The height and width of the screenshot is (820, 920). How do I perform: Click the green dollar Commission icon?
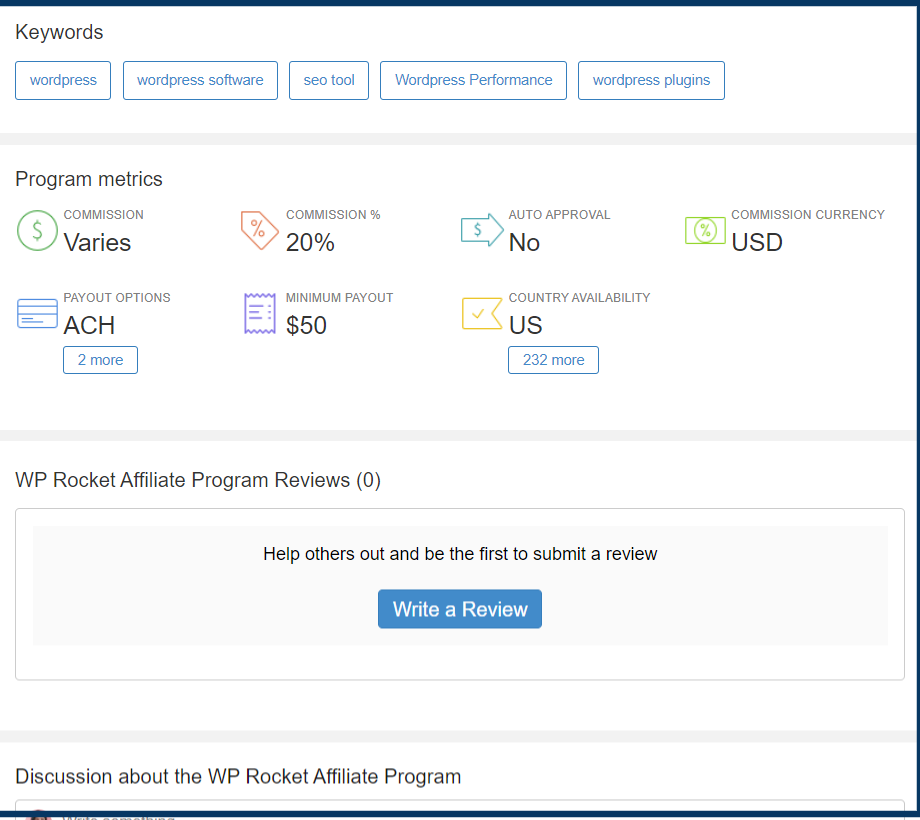coord(37,231)
